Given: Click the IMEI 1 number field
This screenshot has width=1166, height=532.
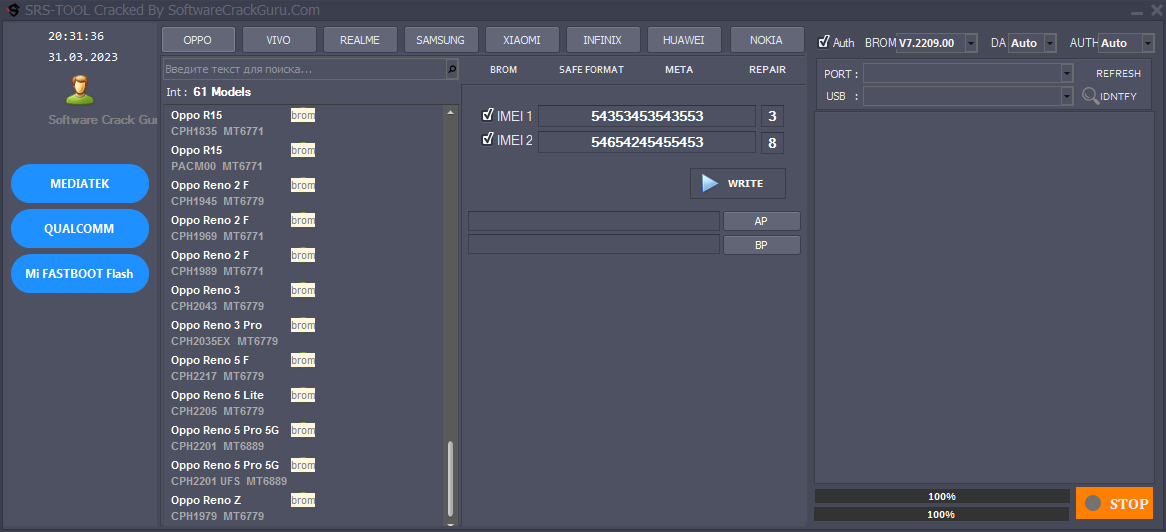Looking at the screenshot, I should coord(647,116).
